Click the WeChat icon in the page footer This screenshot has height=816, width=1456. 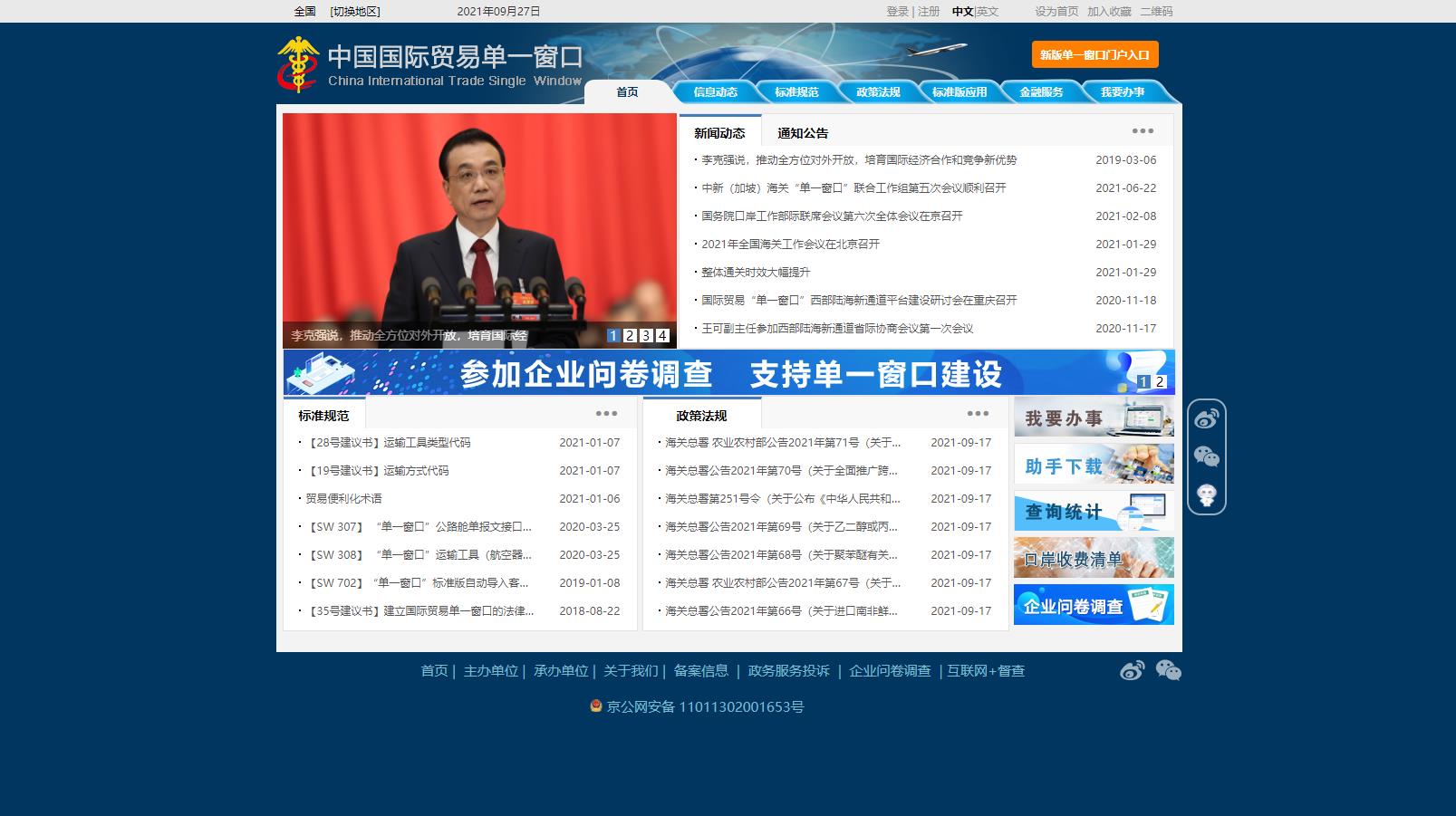pyautogui.click(x=1169, y=671)
